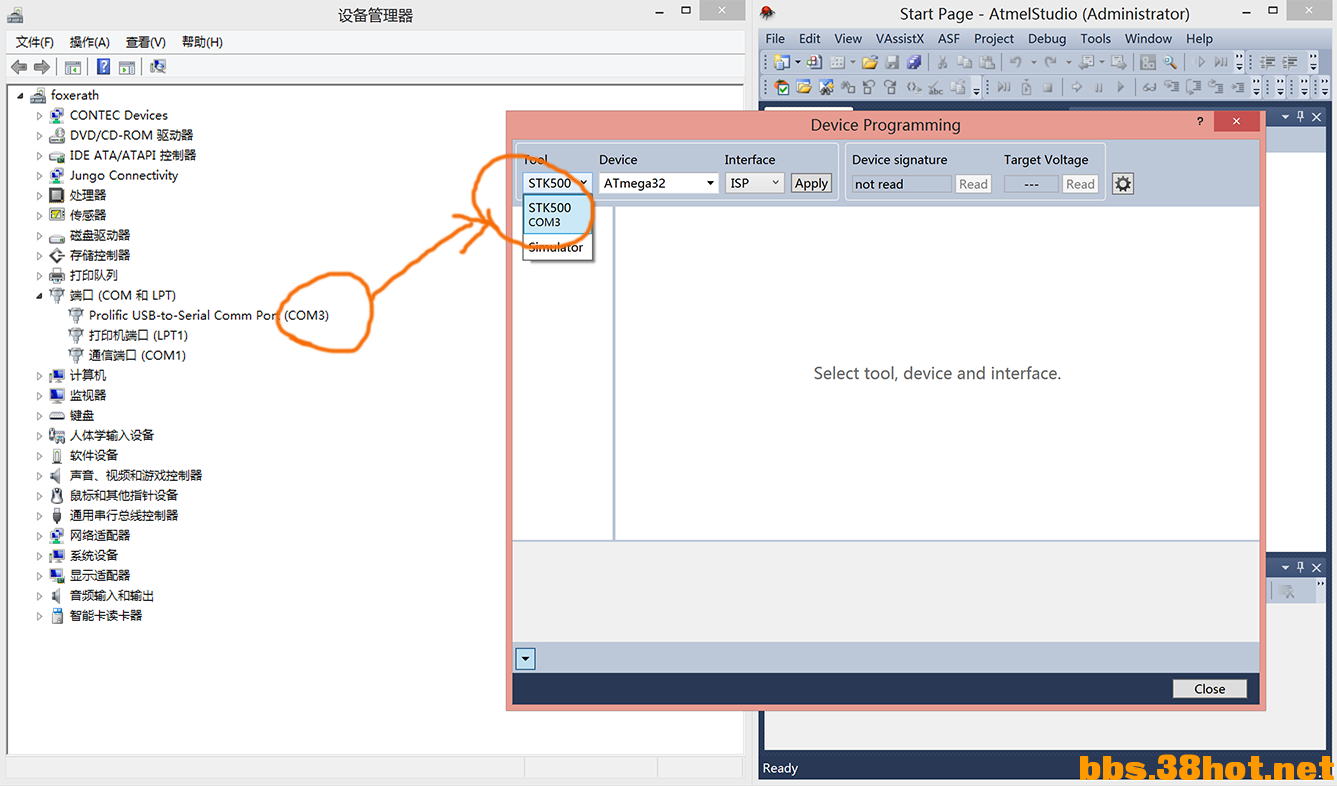Click Save floppy icon in Atmel Studio
Viewport: 1337px width, 786px height.
(892, 62)
